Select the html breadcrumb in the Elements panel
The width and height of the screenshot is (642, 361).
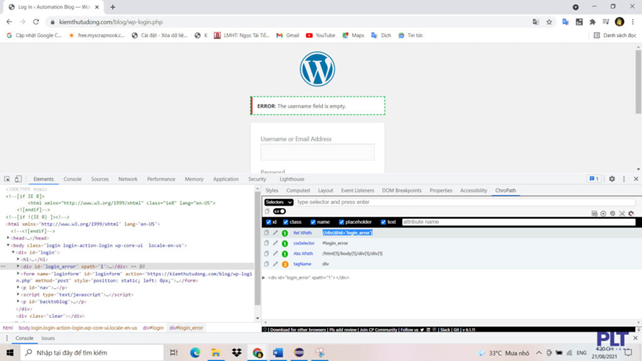(x=8, y=328)
